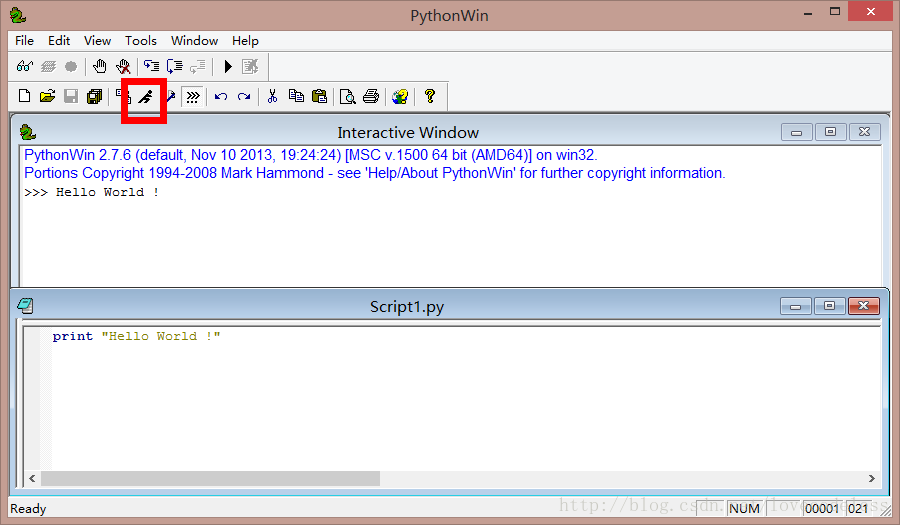Toggle breakpoint with the hand icon
The image size is (900, 525).
[100, 67]
